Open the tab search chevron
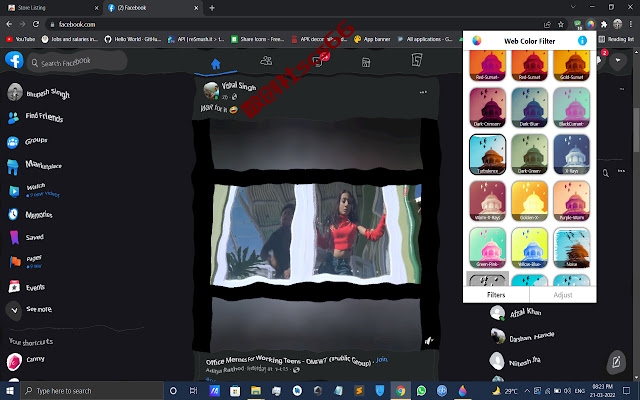 click(573, 7)
